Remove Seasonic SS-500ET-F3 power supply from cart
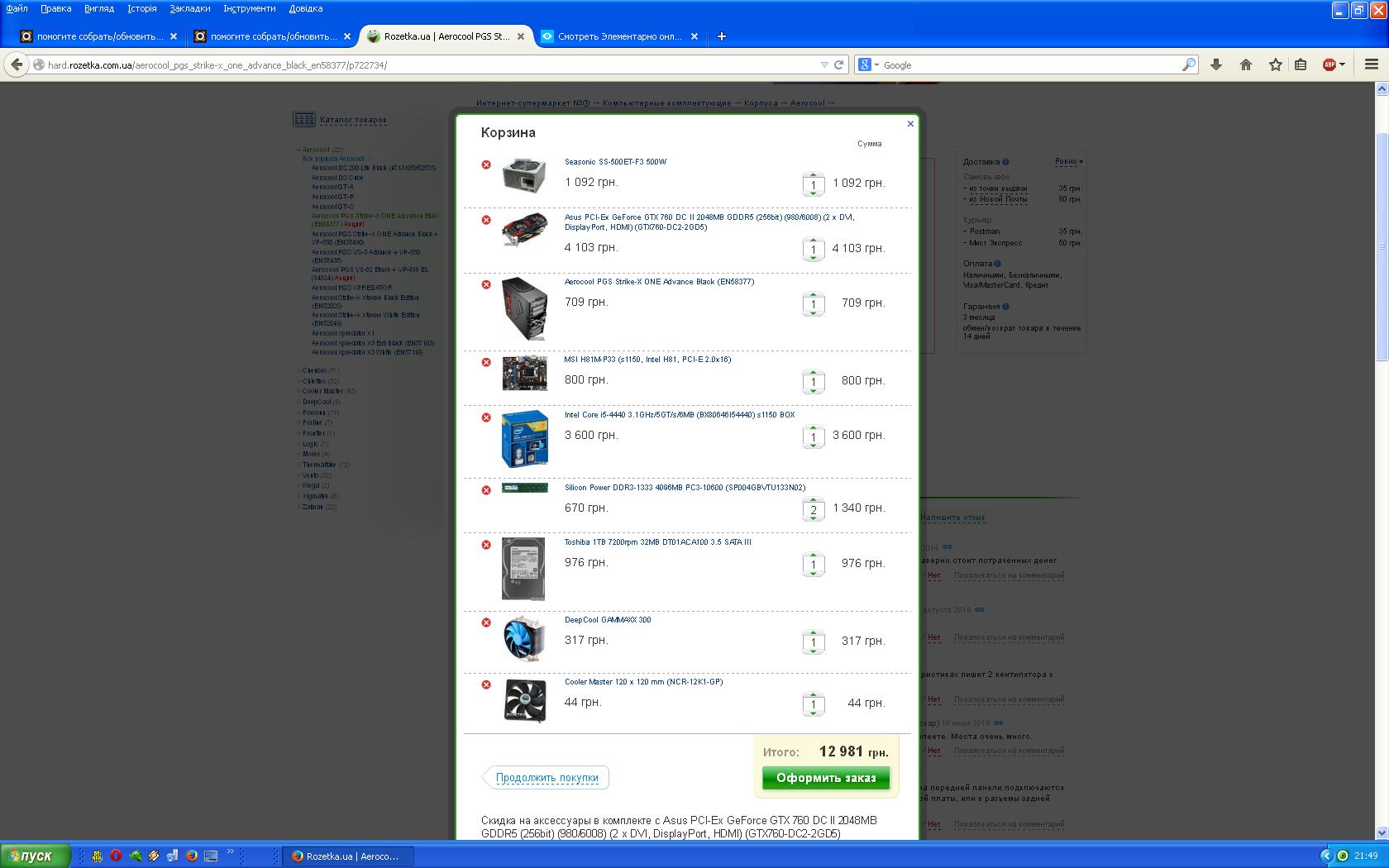The height and width of the screenshot is (868, 1389). [486, 165]
